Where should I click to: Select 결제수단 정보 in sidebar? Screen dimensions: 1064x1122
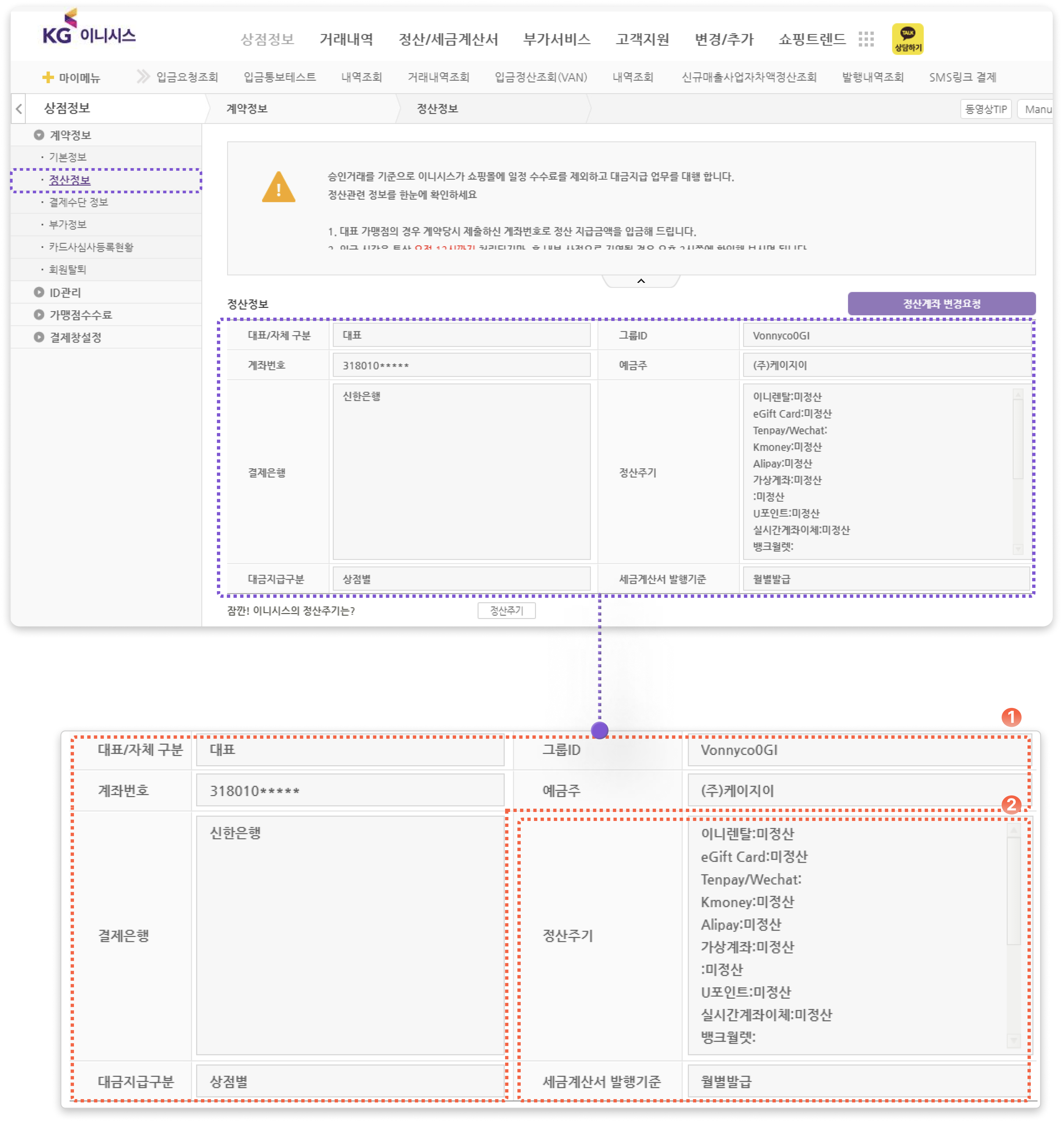pyautogui.click(x=78, y=202)
